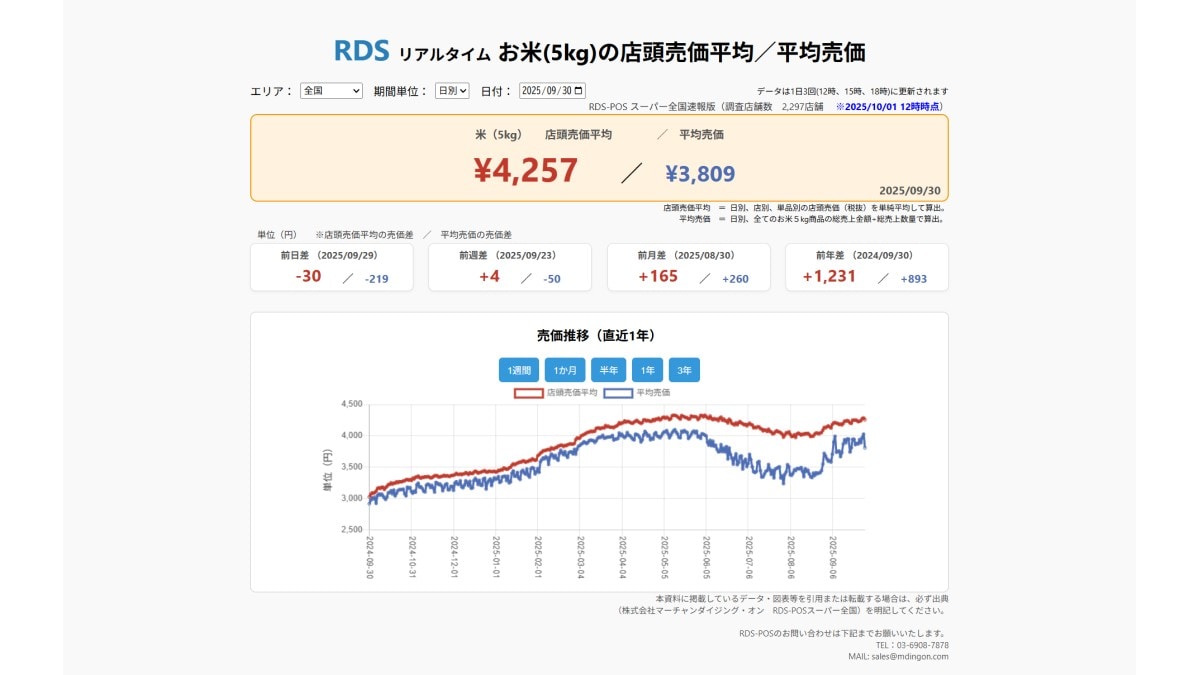The image size is (1200, 675).
Task: Open the calendar picker icon in date field
Action: click(x=579, y=90)
